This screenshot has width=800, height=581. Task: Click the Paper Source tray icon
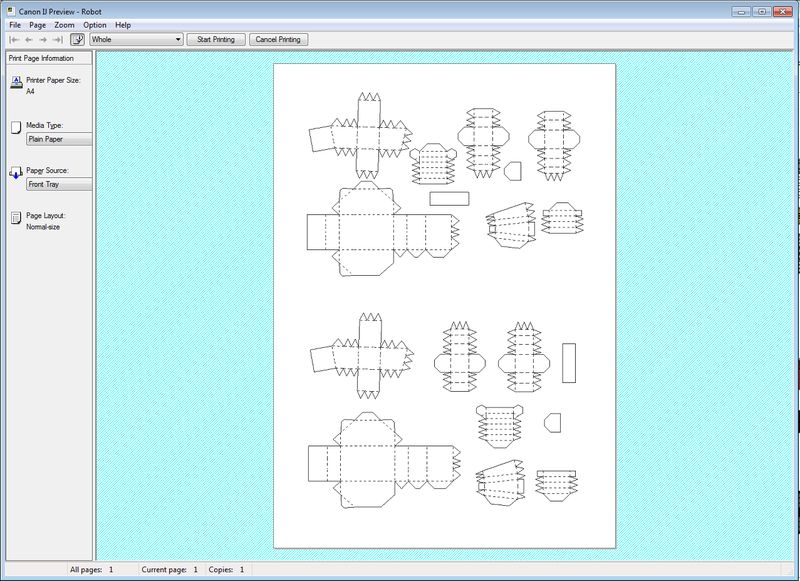[16, 172]
